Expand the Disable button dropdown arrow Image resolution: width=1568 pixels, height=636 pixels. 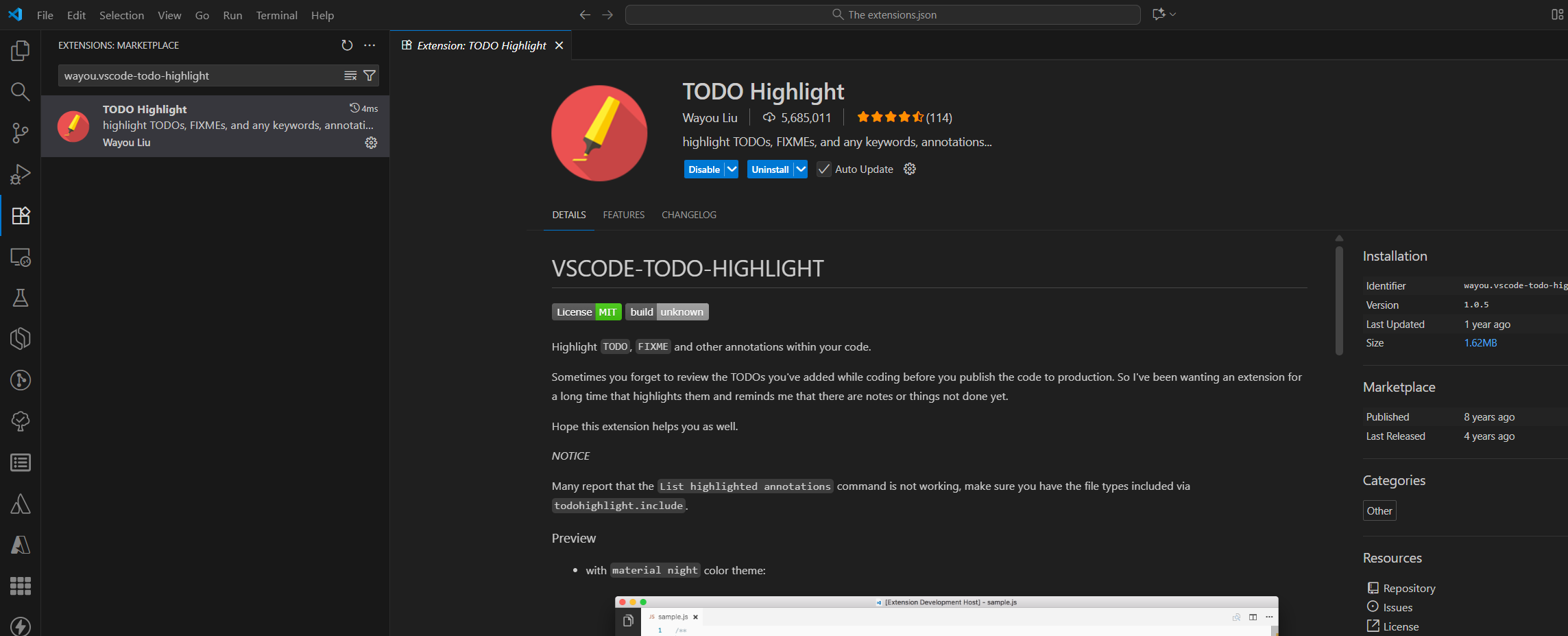(x=732, y=169)
